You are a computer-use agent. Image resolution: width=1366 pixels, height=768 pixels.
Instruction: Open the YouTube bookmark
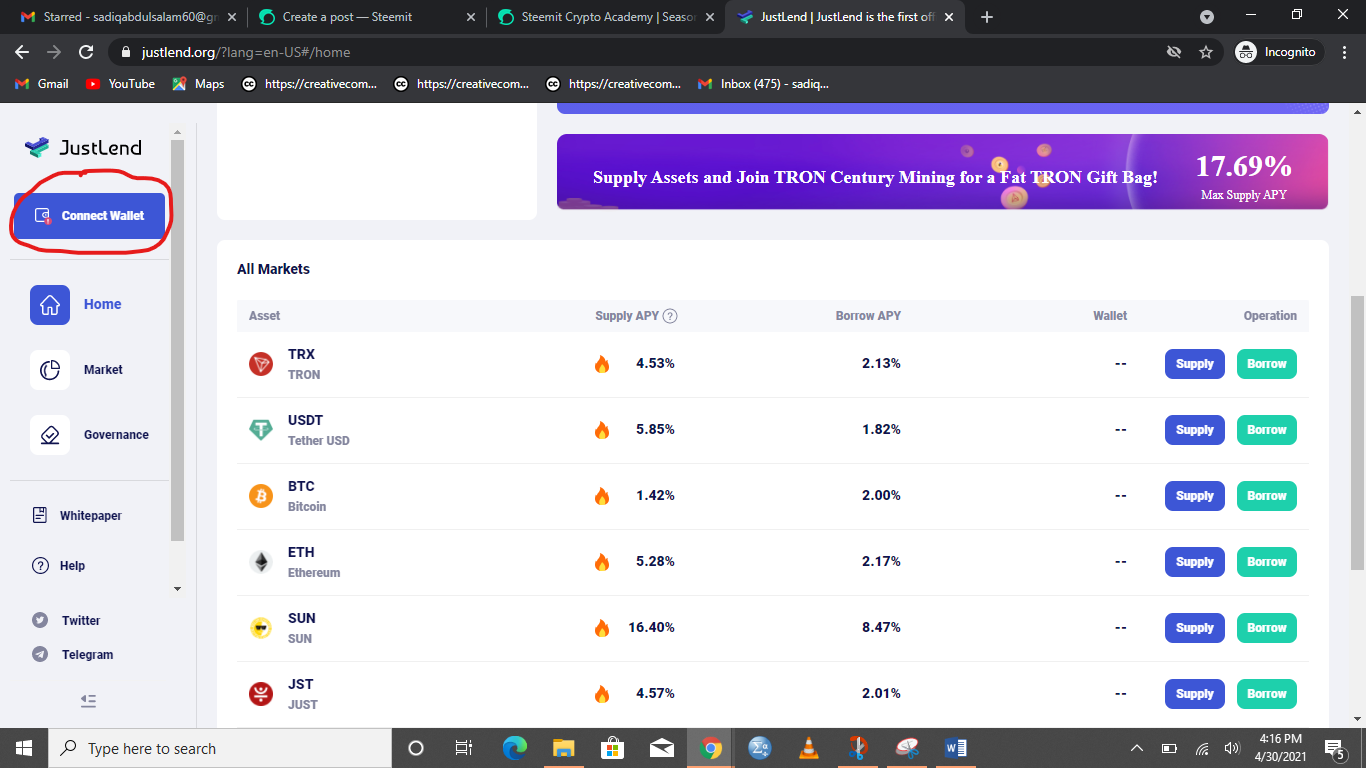tap(120, 84)
